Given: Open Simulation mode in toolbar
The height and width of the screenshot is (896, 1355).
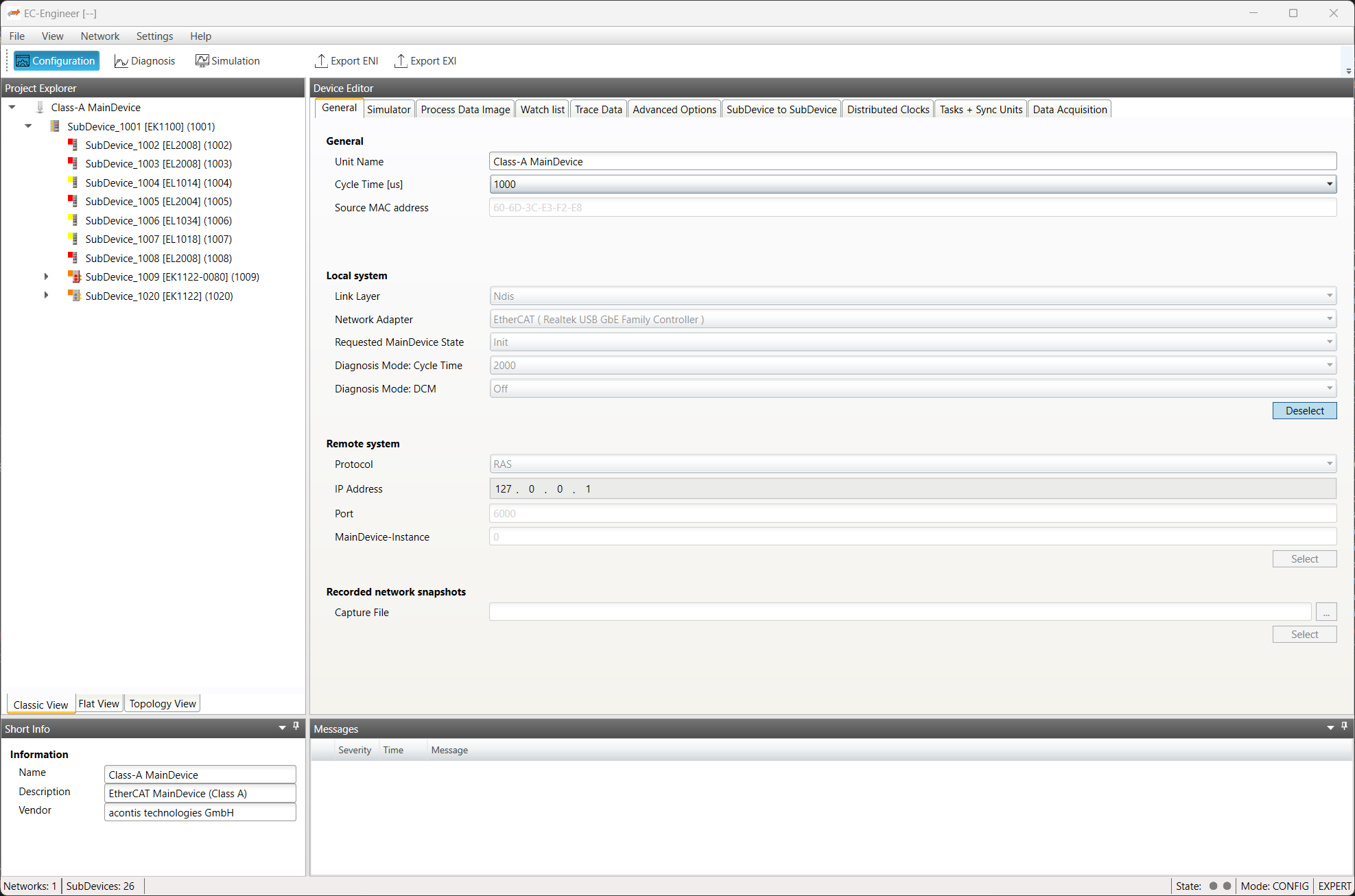Looking at the screenshot, I should pyautogui.click(x=228, y=61).
